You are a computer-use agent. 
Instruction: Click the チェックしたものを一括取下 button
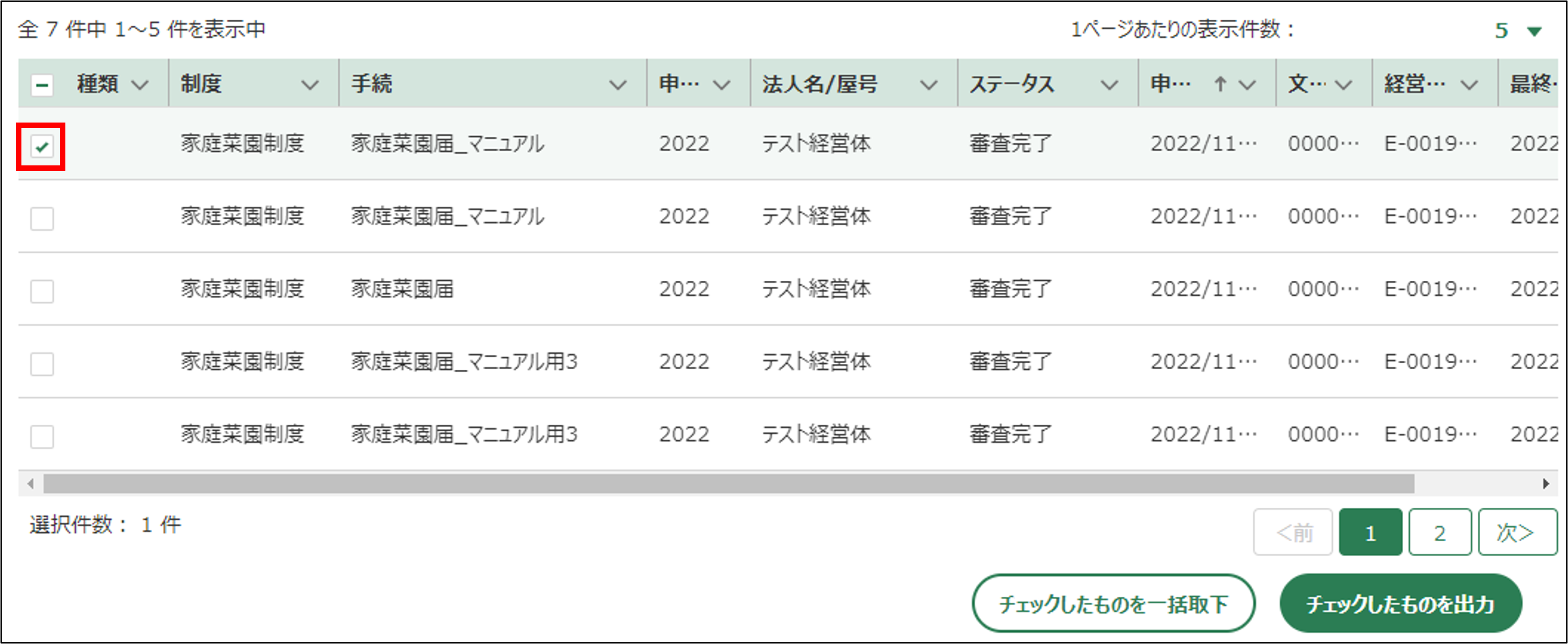[x=1113, y=603]
